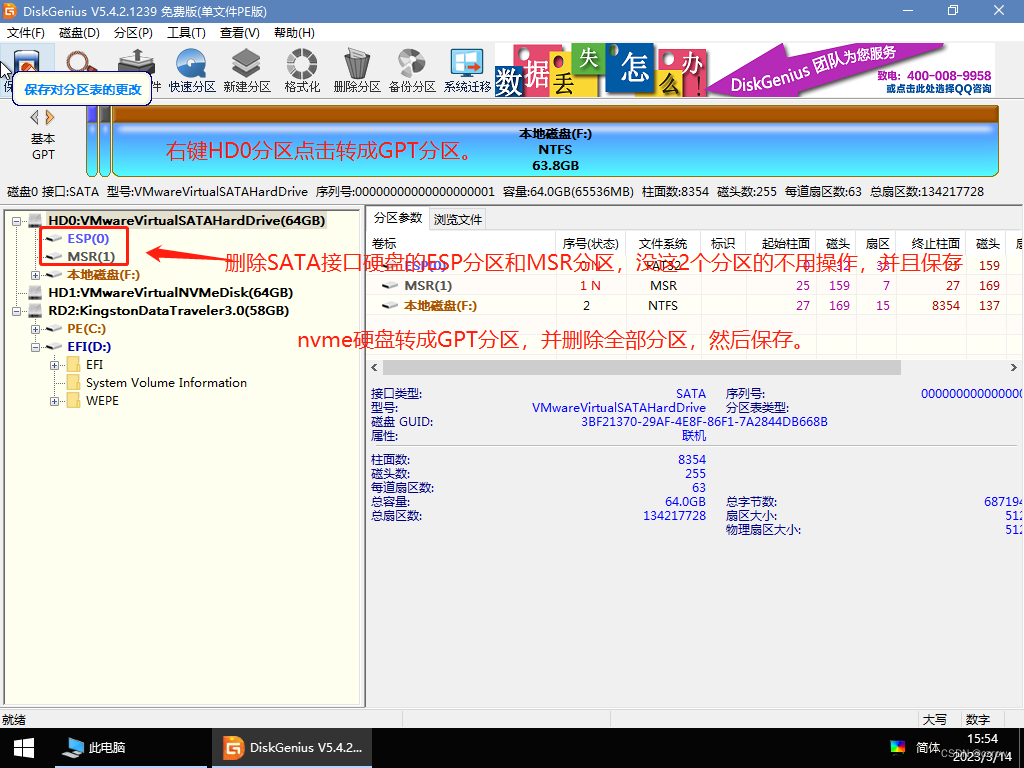Switch to the 分区参数 tab
1024x768 pixels.
(x=398, y=218)
